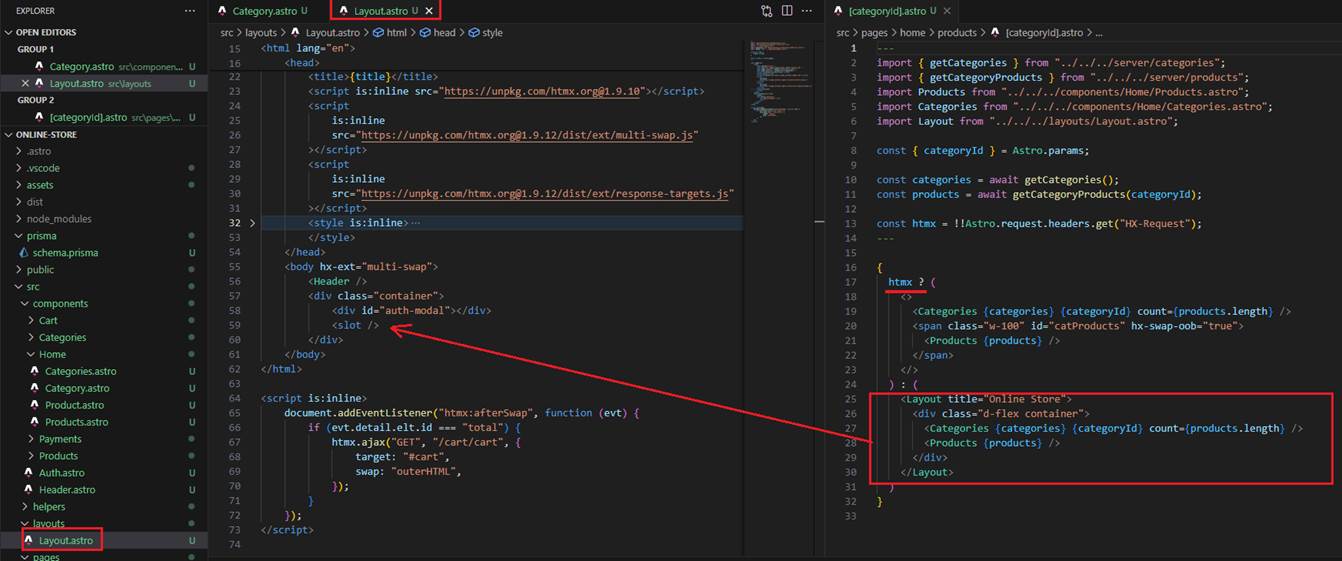Viewport: 1342px width, 561px height.
Task: Select Category.astro in Open Editors Group 1
Action: pos(82,66)
